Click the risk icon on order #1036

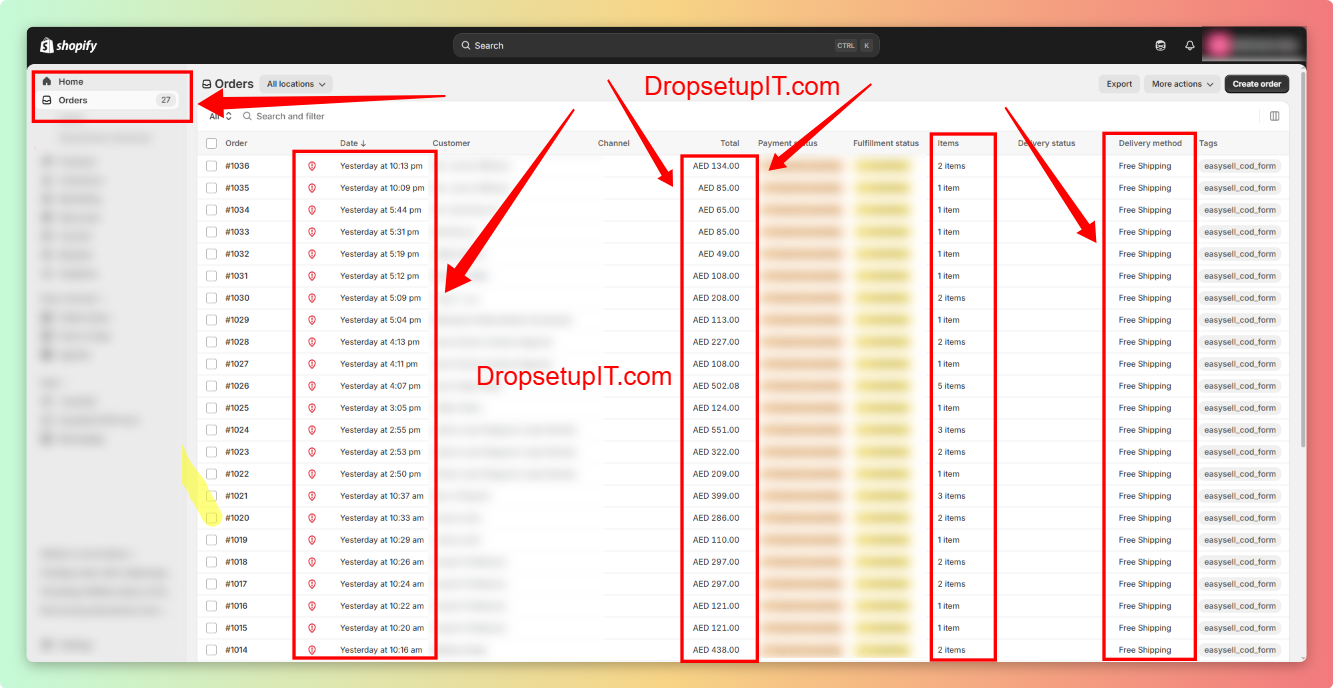pos(312,166)
